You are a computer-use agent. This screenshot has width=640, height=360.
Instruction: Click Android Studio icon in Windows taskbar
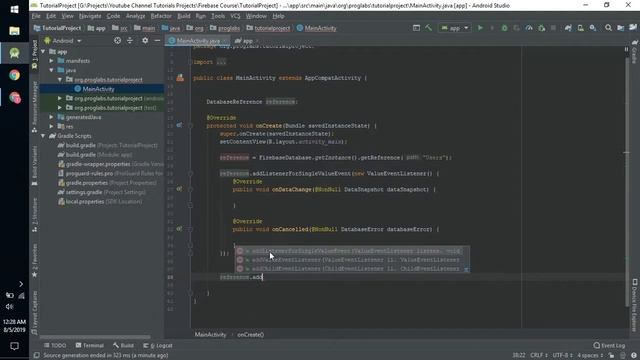(15, 53)
